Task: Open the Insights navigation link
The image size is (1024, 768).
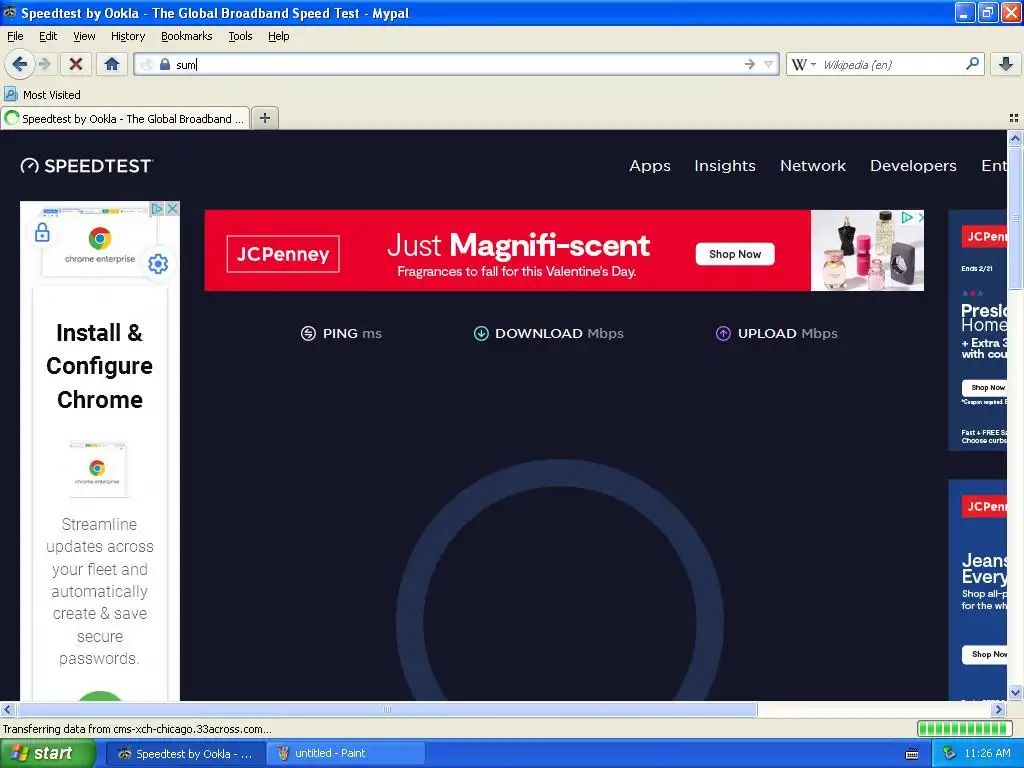Action: (725, 166)
